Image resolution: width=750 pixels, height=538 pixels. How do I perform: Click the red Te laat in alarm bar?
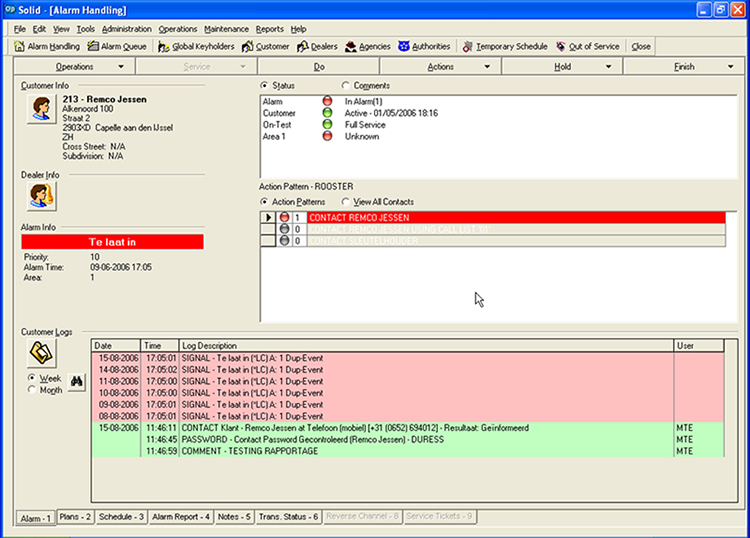tap(112, 241)
